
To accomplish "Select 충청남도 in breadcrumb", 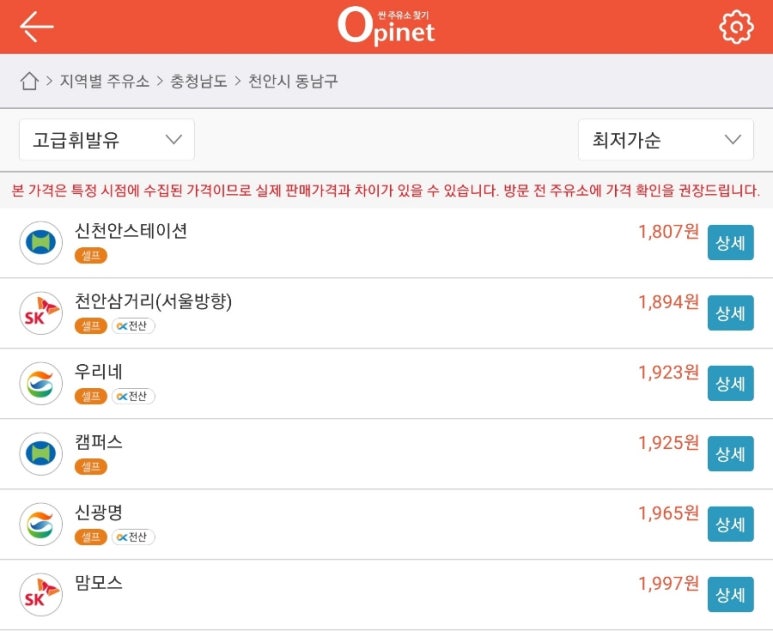I will point(198,81).
